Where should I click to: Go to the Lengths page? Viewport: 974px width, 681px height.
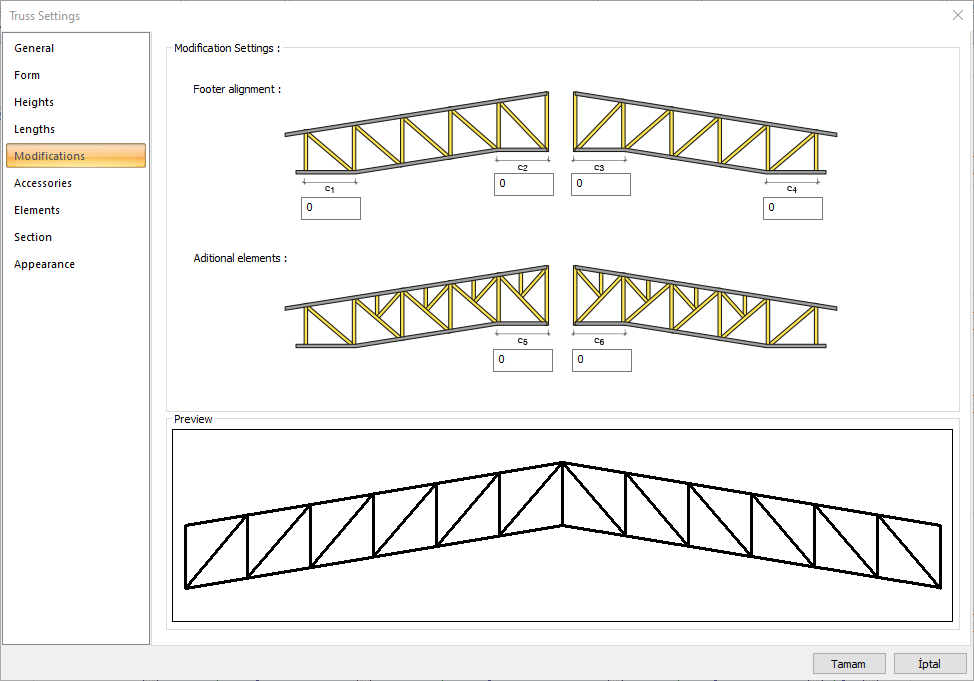(x=35, y=129)
